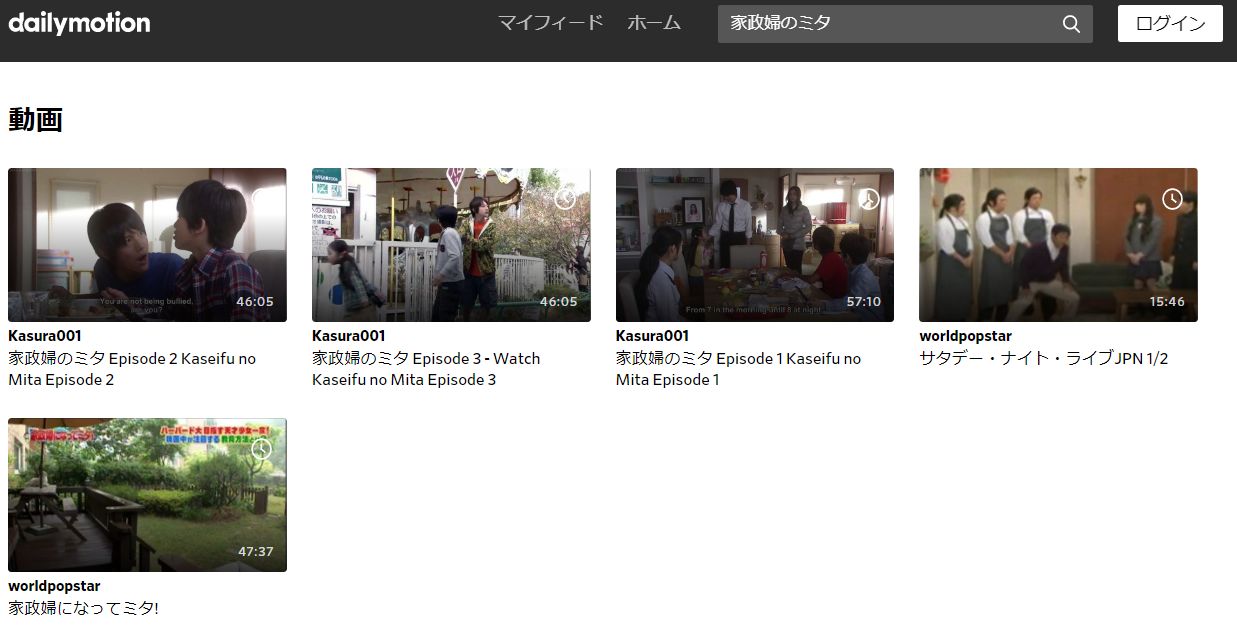1237x631 pixels.
Task: Open the Episode 1 video thumbnail
Action: [755, 245]
